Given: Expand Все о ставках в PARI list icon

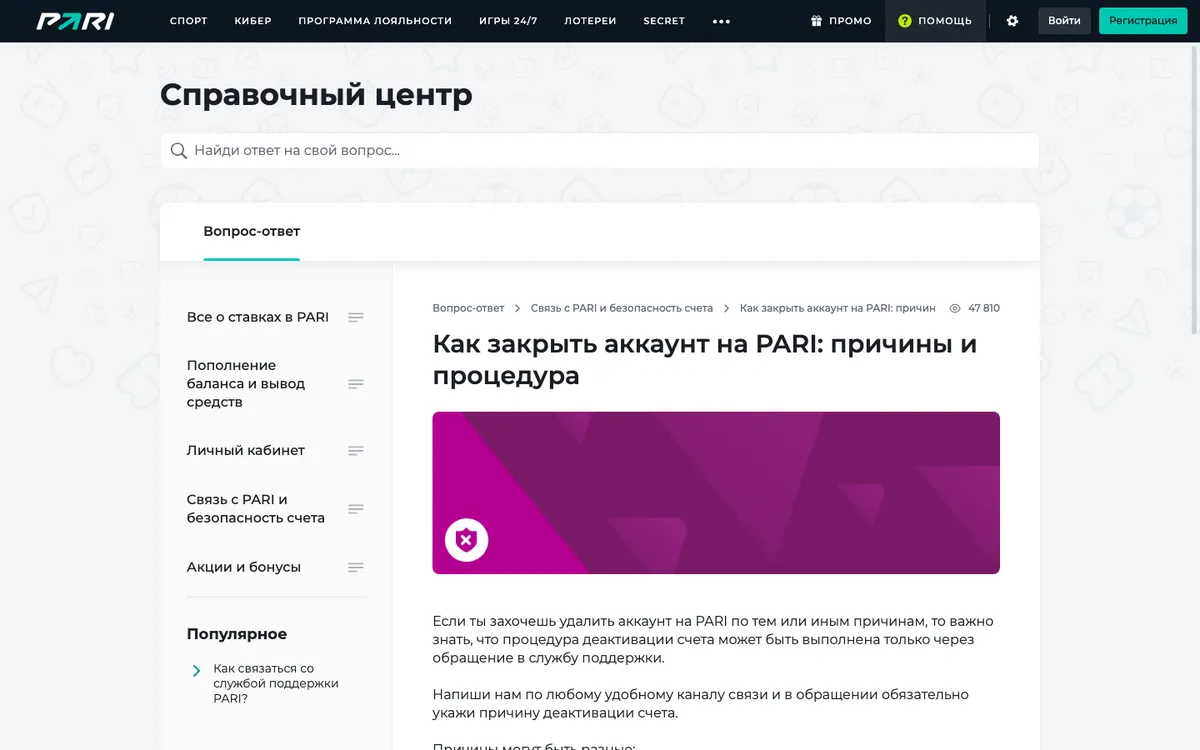Looking at the screenshot, I should (x=356, y=317).
